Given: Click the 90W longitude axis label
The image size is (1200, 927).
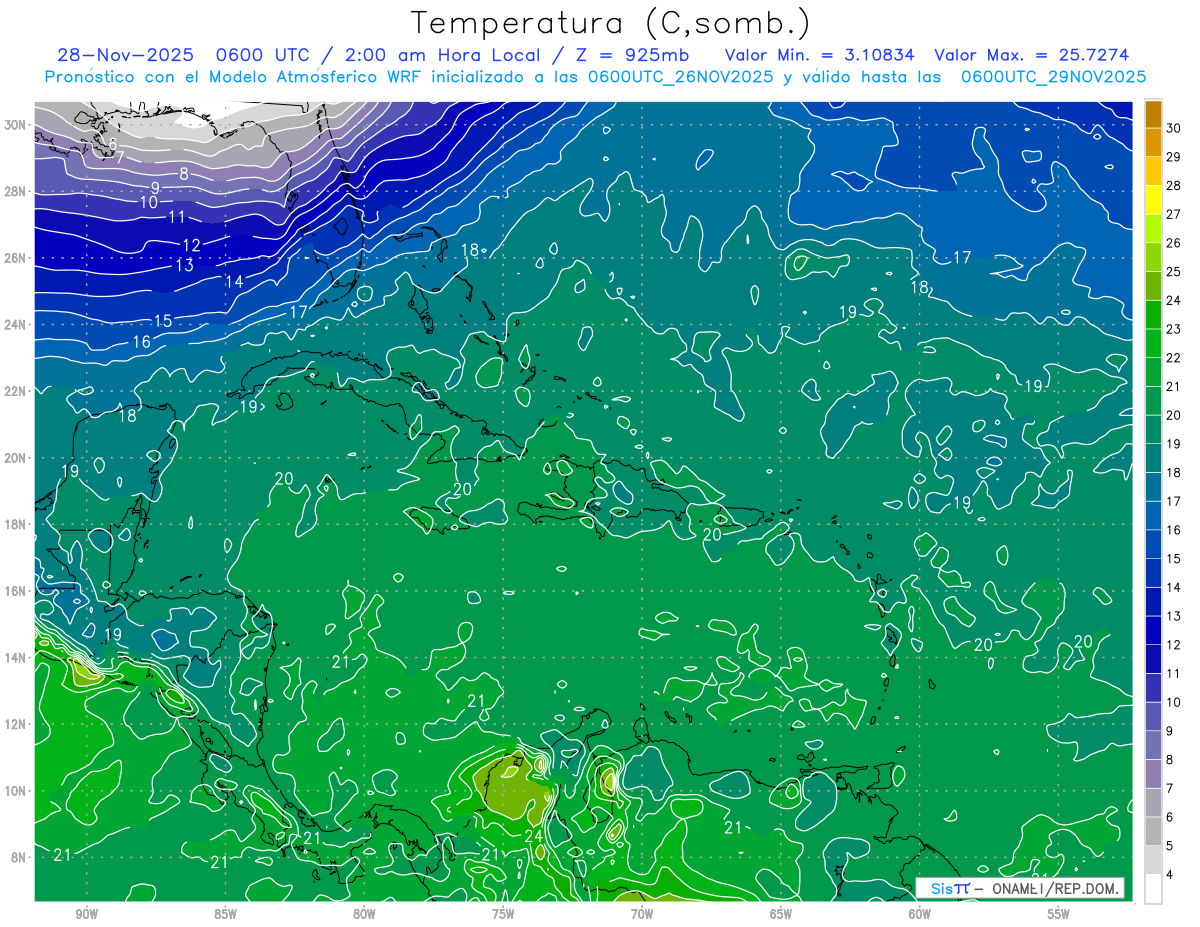Looking at the screenshot, I should [86, 914].
